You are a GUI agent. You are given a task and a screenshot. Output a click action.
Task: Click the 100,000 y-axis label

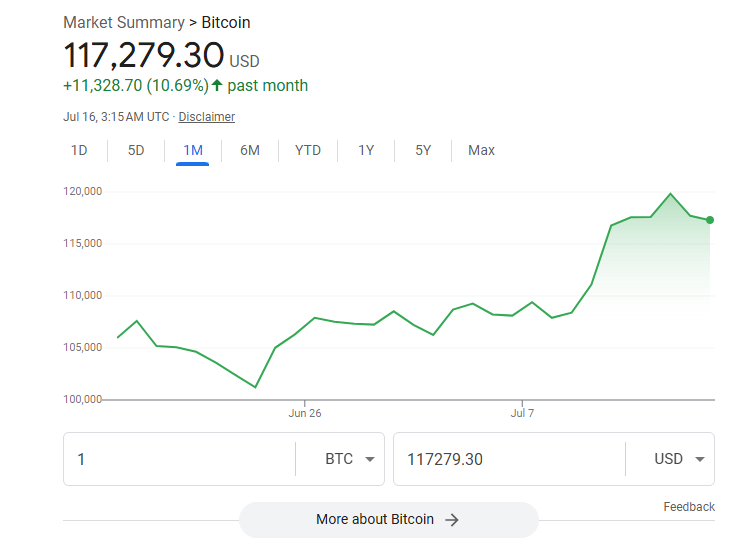pyautogui.click(x=83, y=399)
